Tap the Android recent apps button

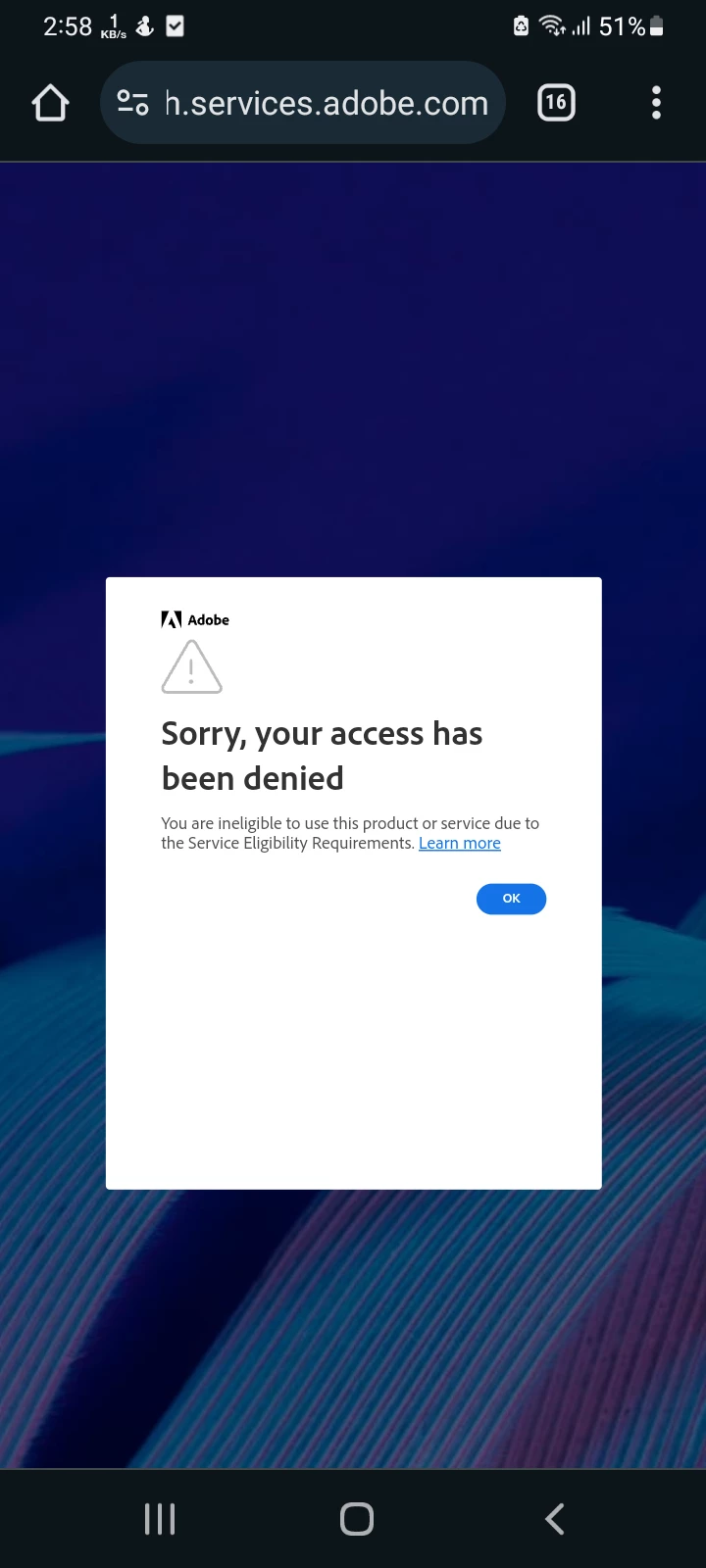coord(160,1519)
